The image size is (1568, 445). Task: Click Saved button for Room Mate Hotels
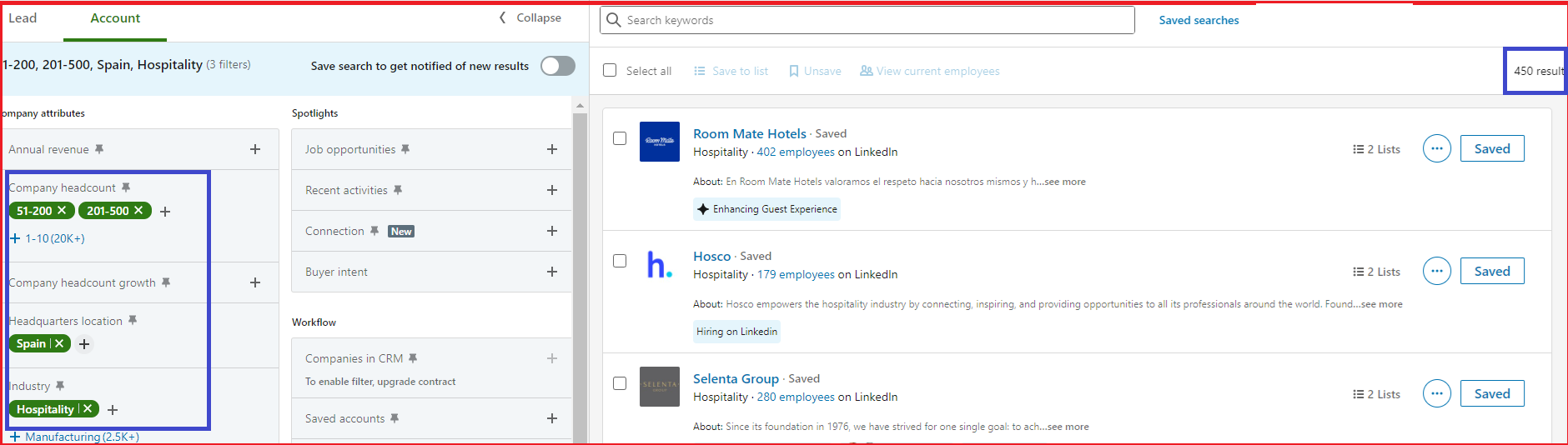pyautogui.click(x=1492, y=148)
